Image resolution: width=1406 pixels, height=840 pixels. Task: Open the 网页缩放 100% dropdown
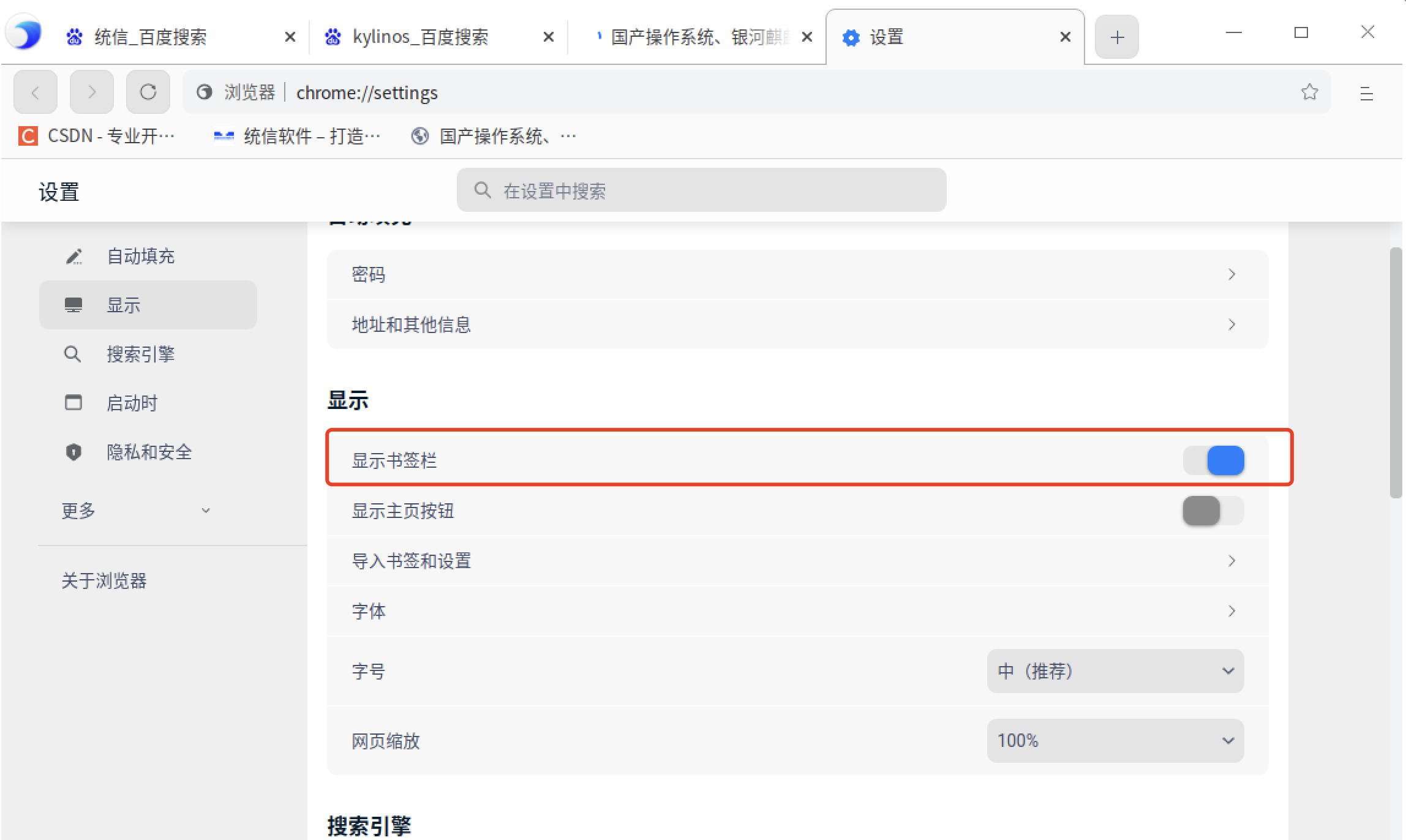(1115, 741)
